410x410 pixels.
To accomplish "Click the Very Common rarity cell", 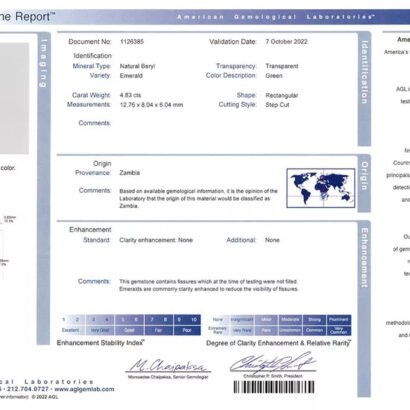I will 339,330.
